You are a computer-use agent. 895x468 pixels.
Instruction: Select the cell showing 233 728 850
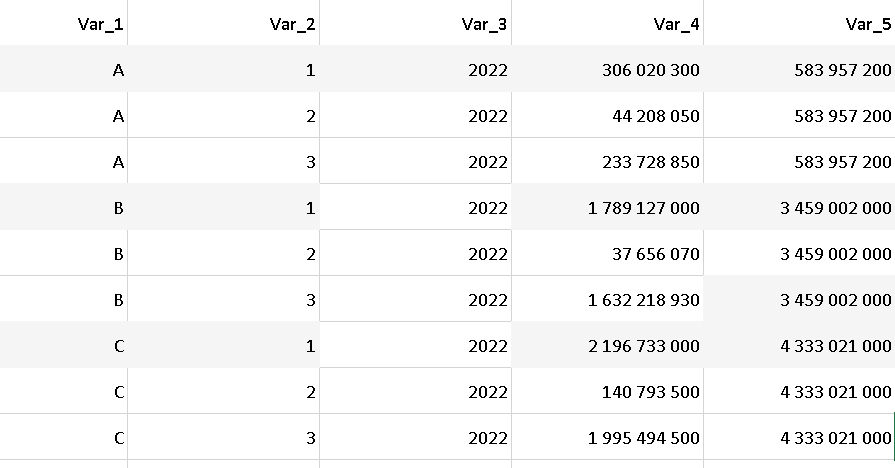pyautogui.click(x=651, y=162)
